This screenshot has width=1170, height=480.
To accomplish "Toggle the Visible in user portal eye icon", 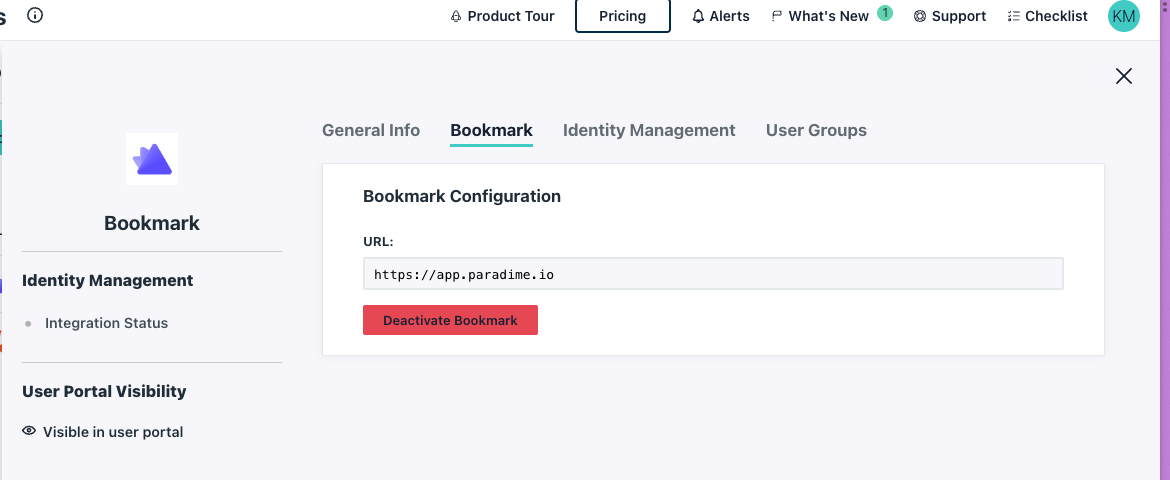I will (x=29, y=431).
